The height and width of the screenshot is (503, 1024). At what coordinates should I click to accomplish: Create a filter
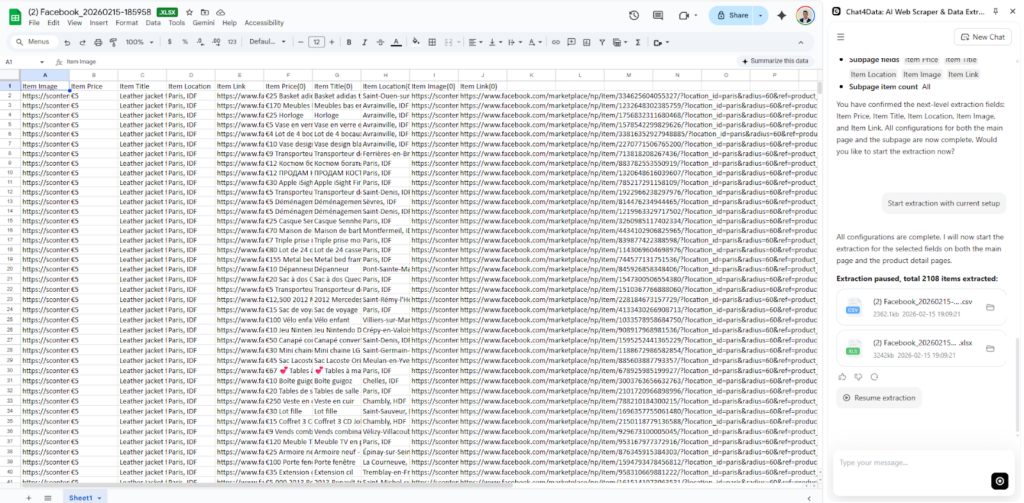point(602,42)
